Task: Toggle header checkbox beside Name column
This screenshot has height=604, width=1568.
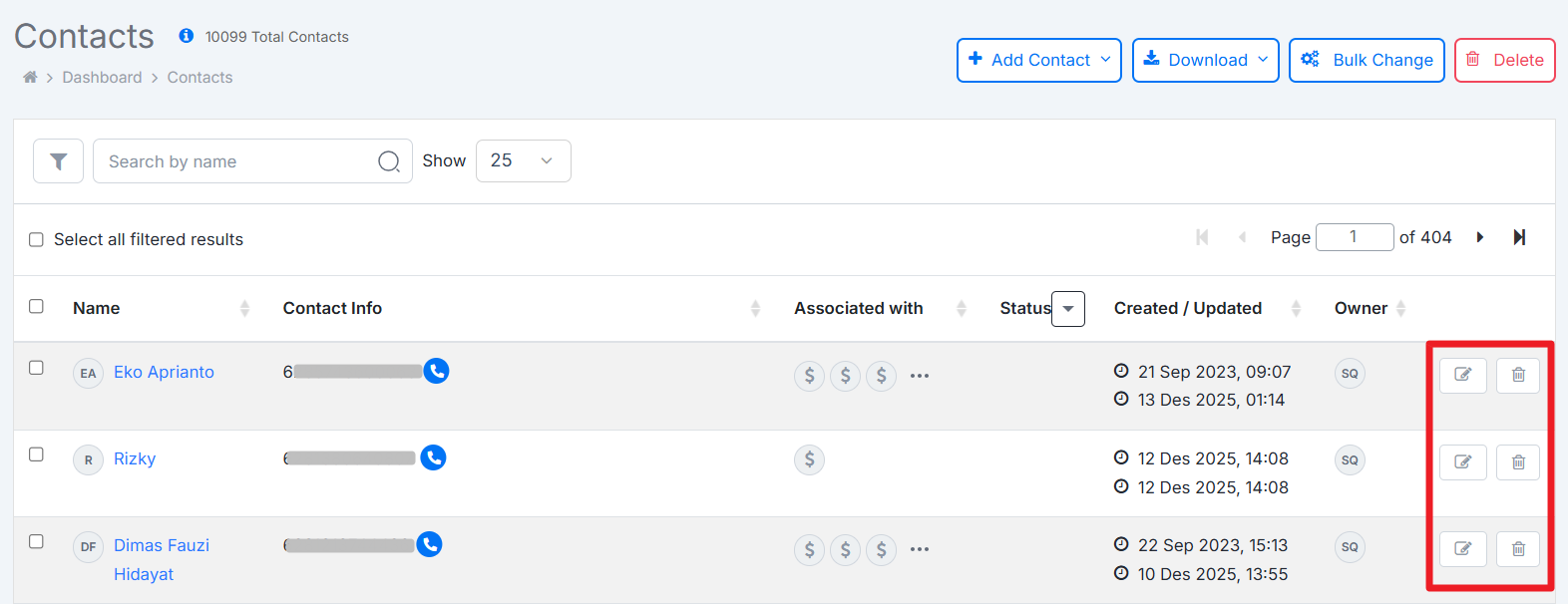Action: tap(37, 306)
